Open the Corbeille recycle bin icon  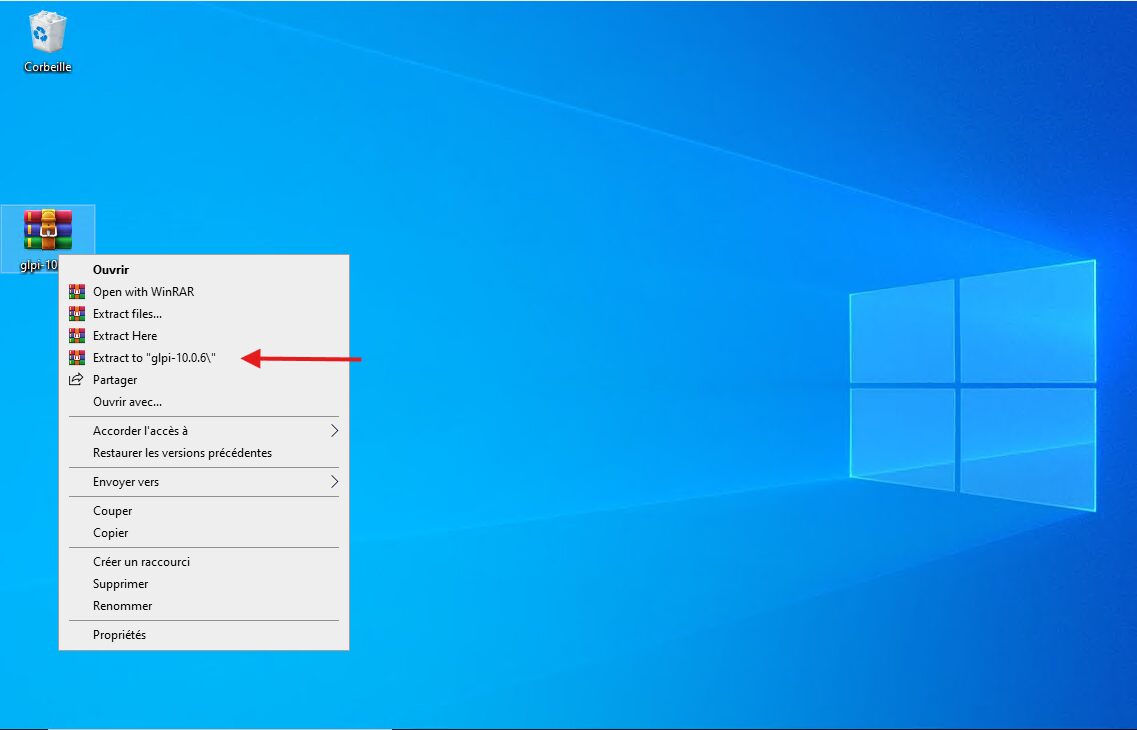47,33
